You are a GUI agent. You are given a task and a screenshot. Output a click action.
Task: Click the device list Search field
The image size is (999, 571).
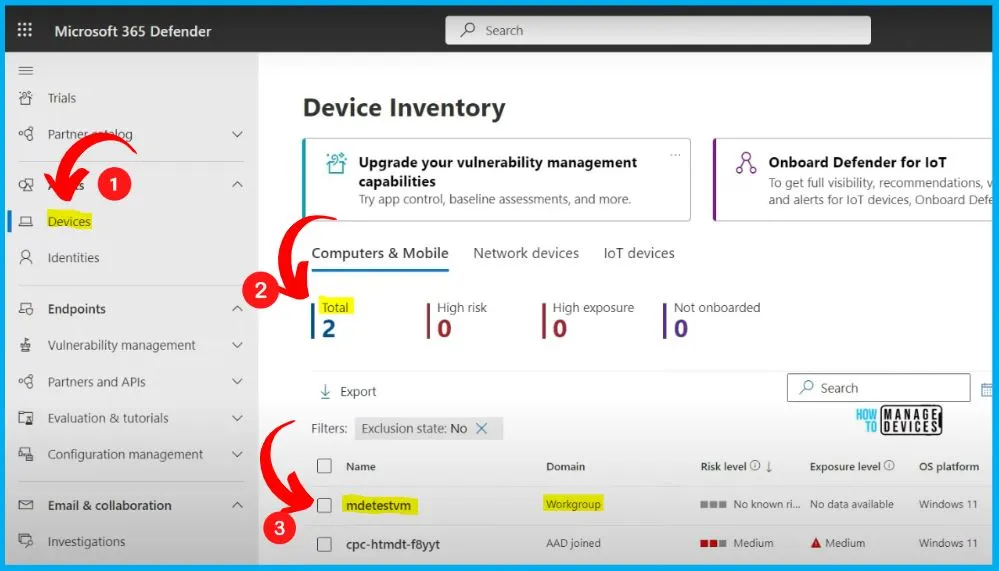tap(878, 387)
